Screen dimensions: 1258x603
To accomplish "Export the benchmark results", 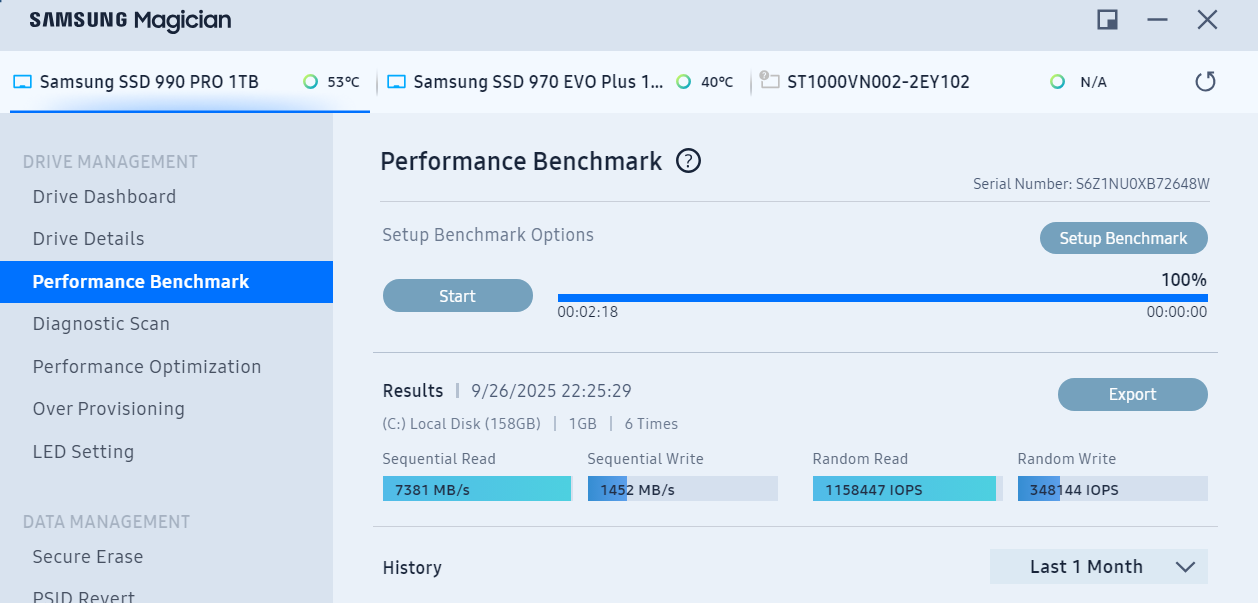I will click(x=1132, y=395).
